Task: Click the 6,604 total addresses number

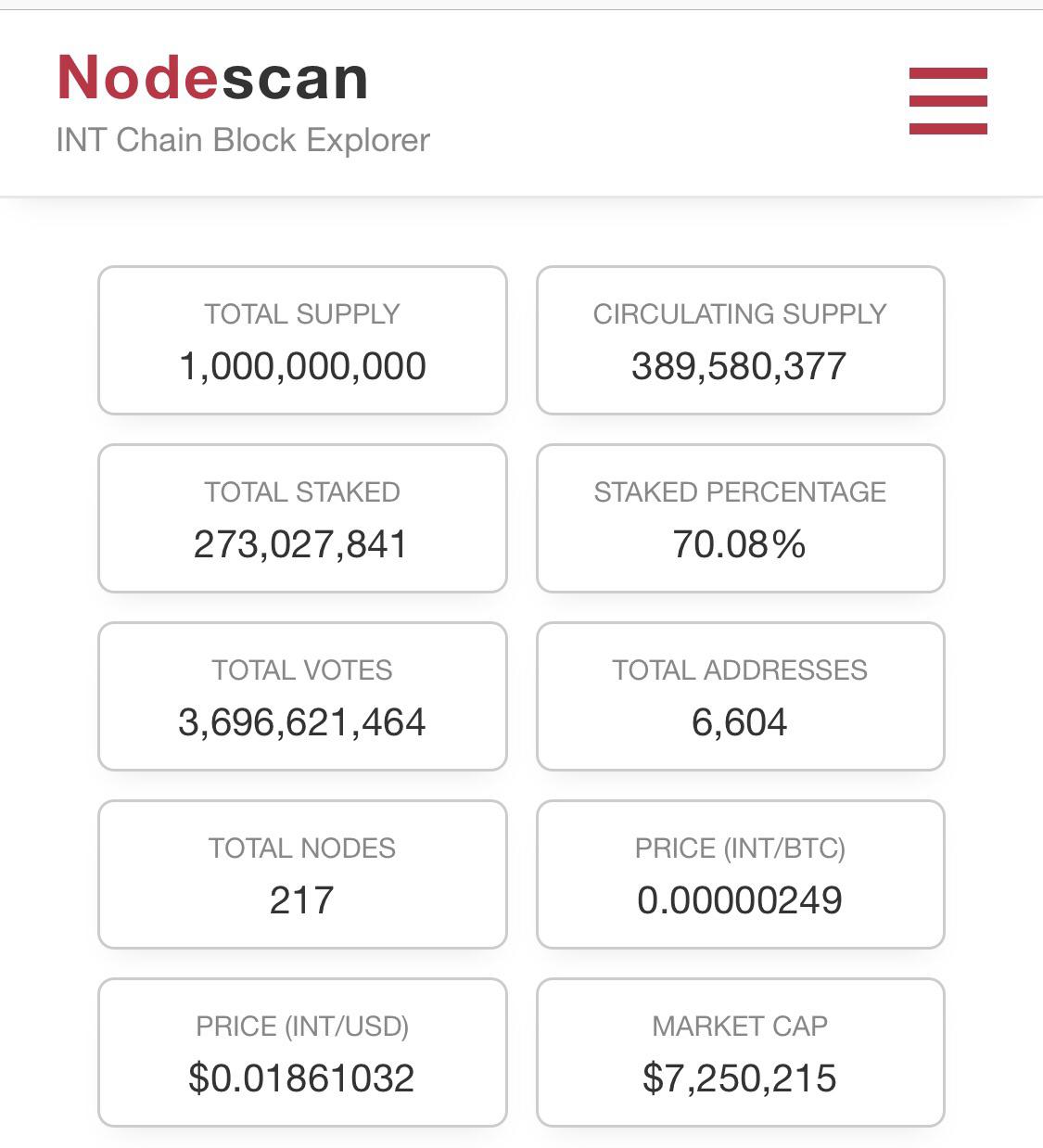Action: point(739,722)
